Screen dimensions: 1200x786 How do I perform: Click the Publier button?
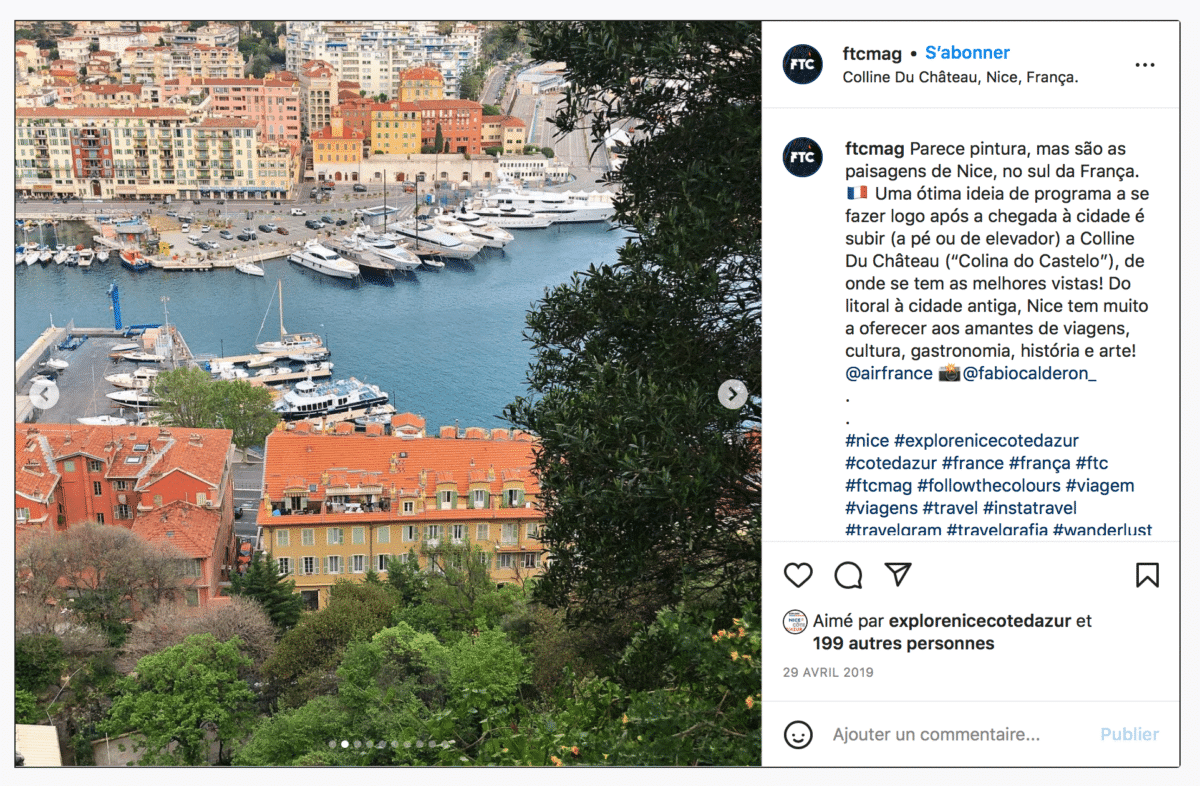tap(1129, 735)
